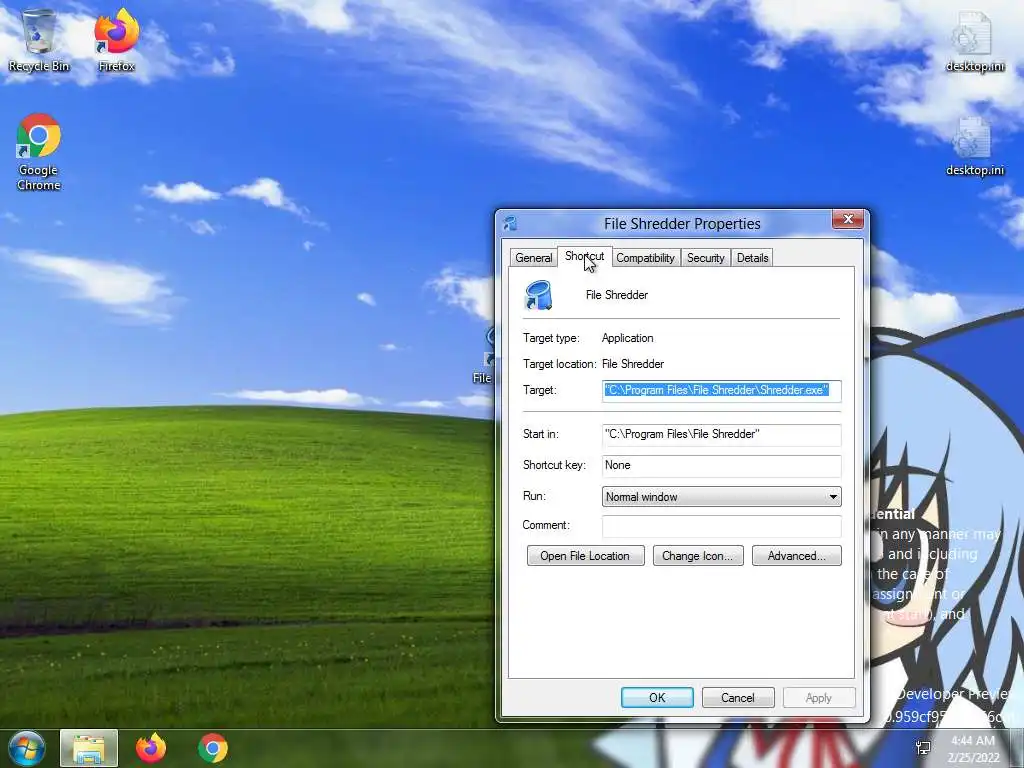Open Windows Explorer from the taskbar

(x=89, y=748)
